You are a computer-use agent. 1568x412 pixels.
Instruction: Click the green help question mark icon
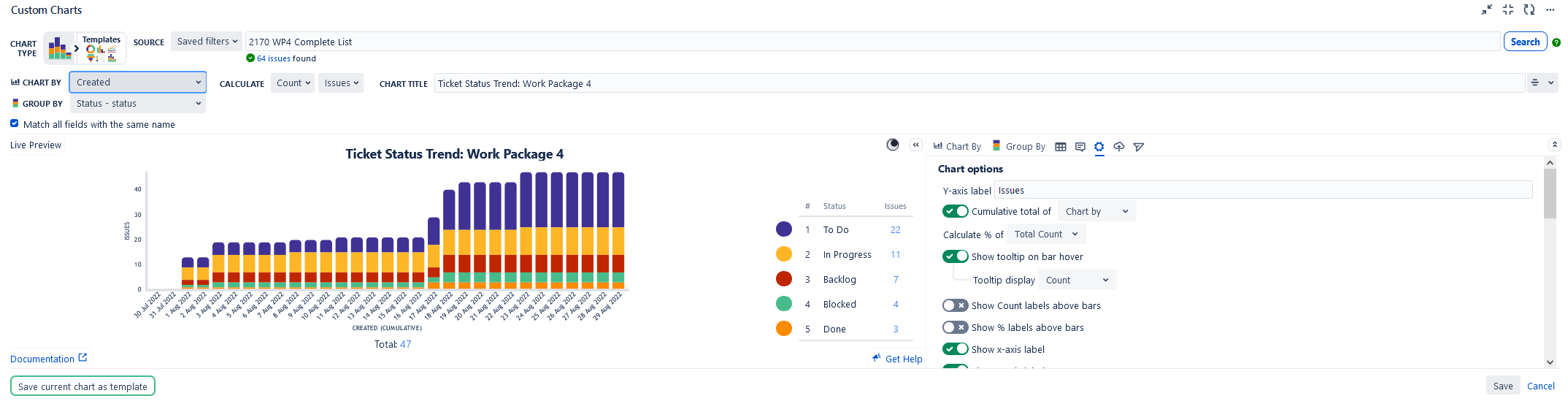coord(1556,42)
